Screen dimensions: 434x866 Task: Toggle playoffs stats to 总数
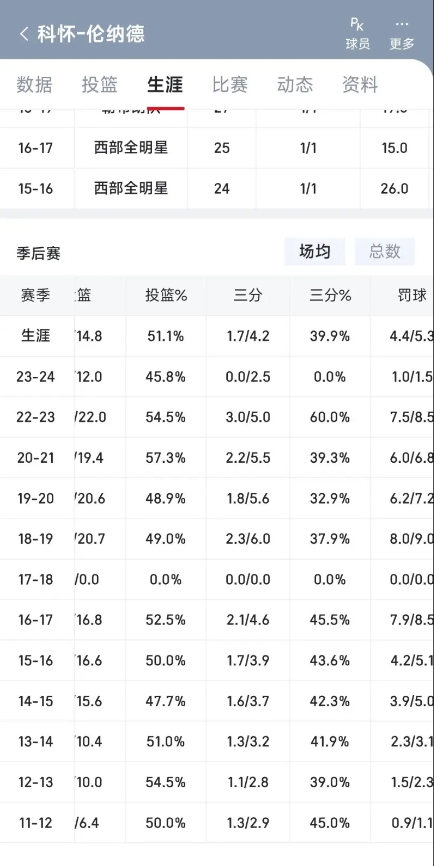click(x=384, y=252)
